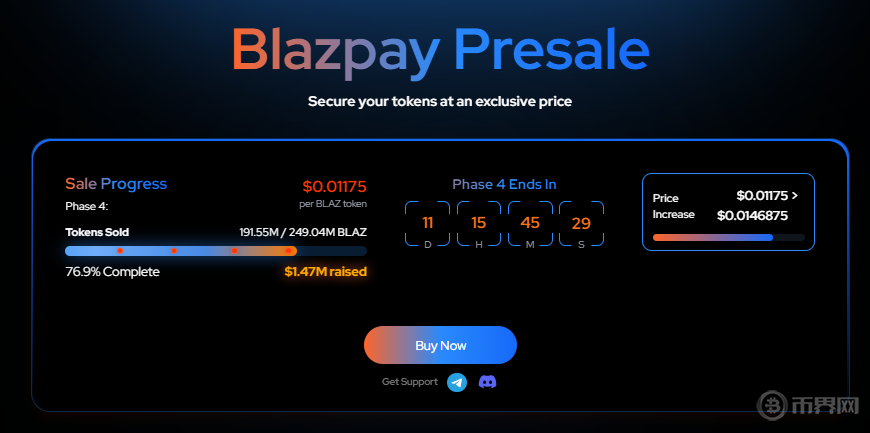Select the minutes countdown box
Viewport: 870px width, 433px height.
tap(530, 226)
